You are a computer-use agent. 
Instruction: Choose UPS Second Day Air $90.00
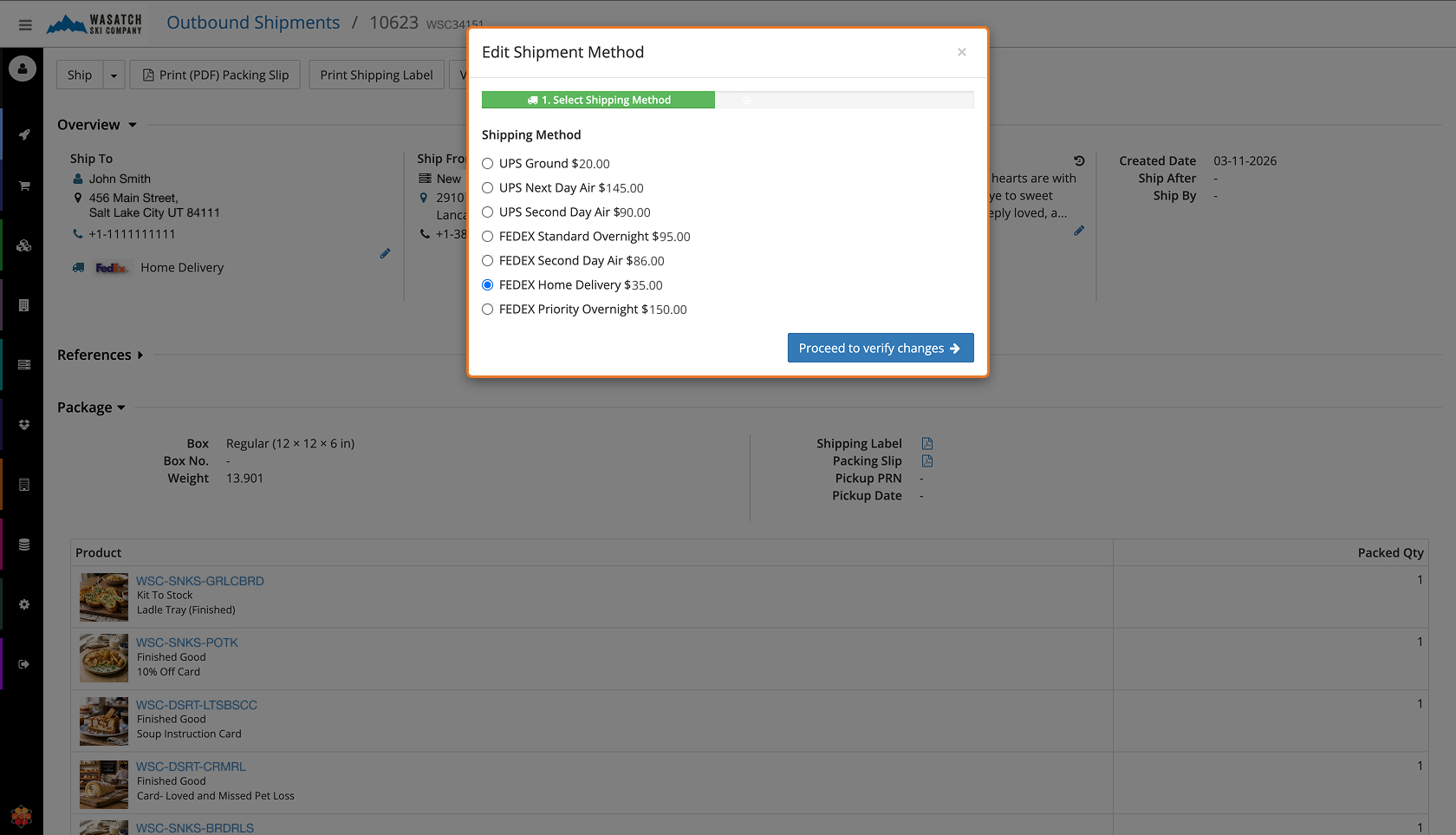488,212
